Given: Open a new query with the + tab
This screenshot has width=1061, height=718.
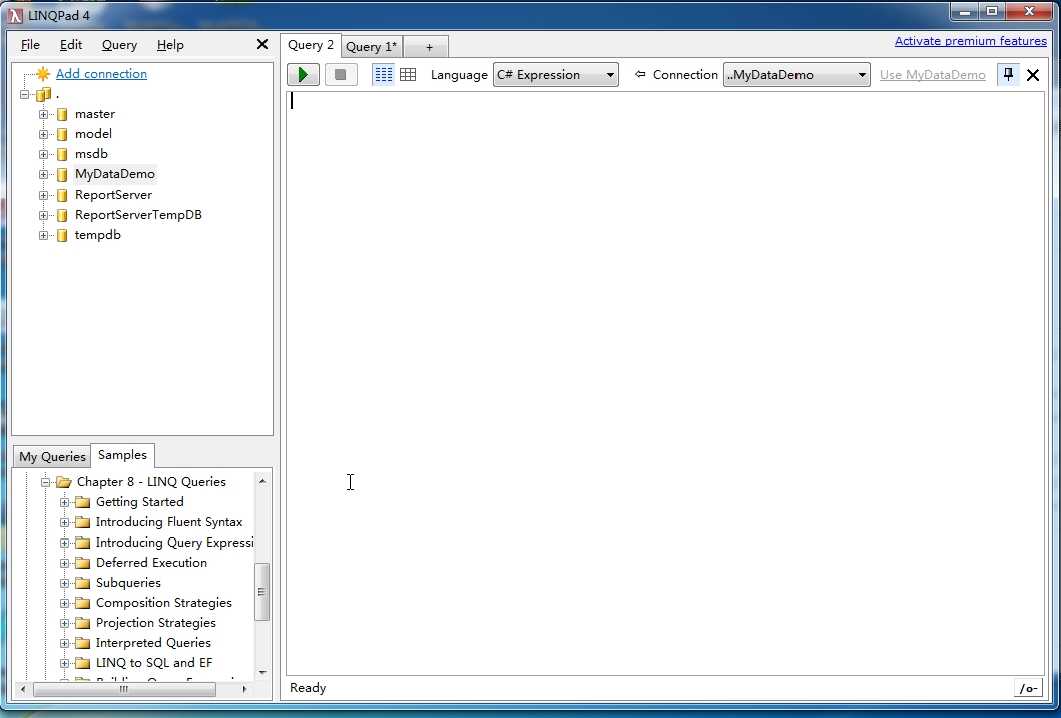Looking at the screenshot, I should tap(428, 47).
